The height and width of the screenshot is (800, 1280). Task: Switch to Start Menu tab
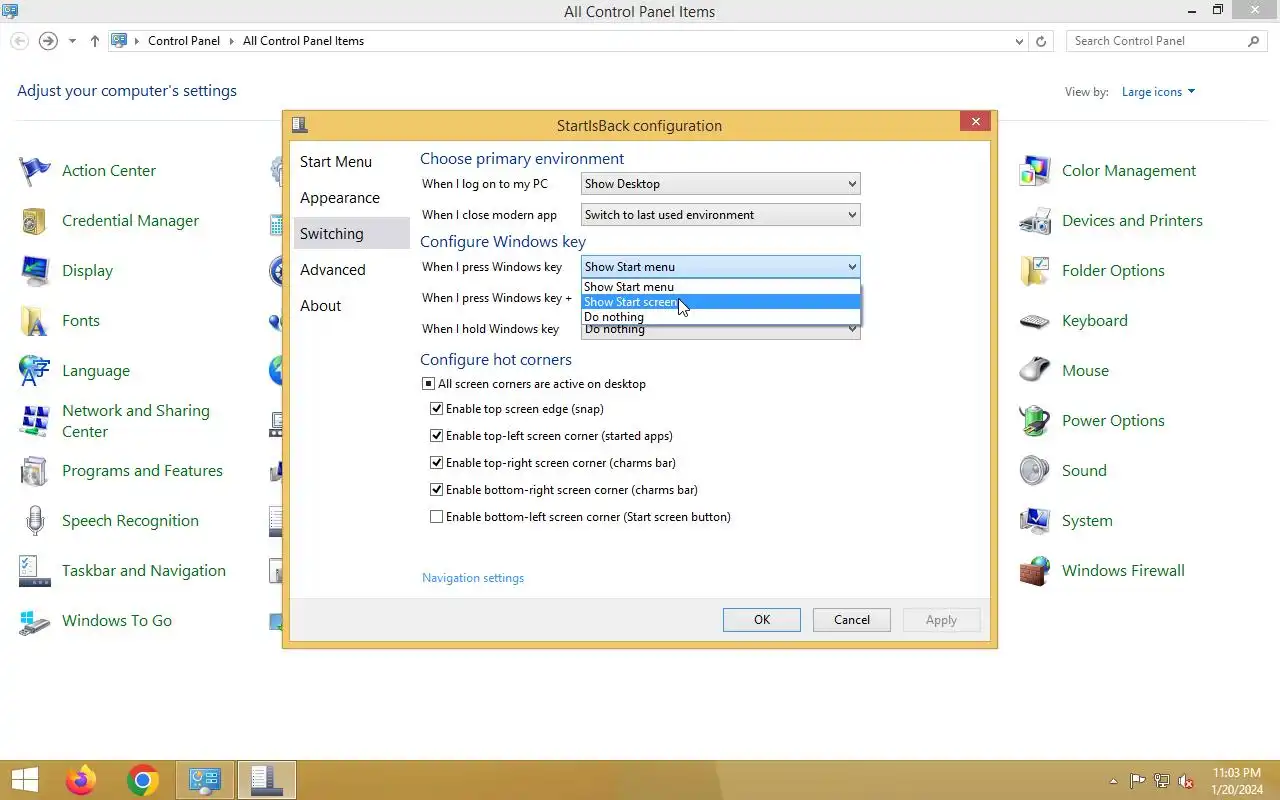coord(352,162)
